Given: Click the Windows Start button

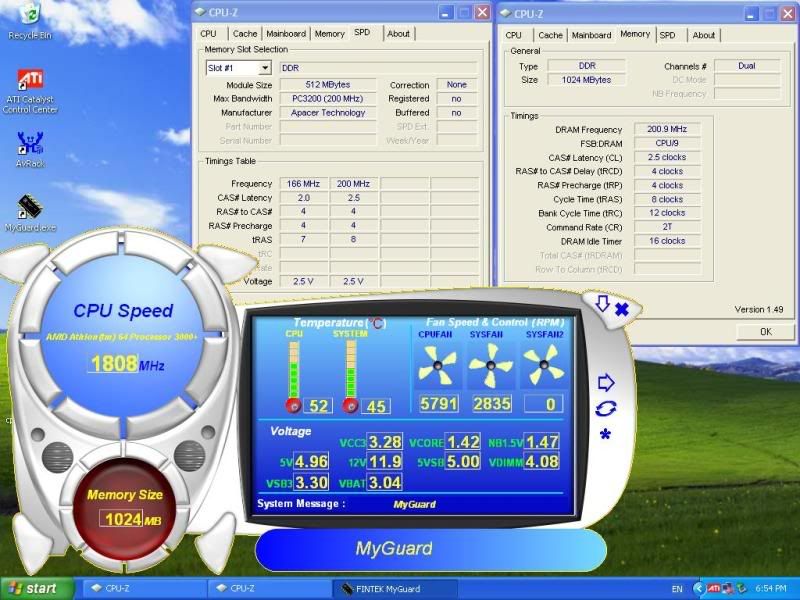Looking at the screenshot, I should [x=37, y=588].
